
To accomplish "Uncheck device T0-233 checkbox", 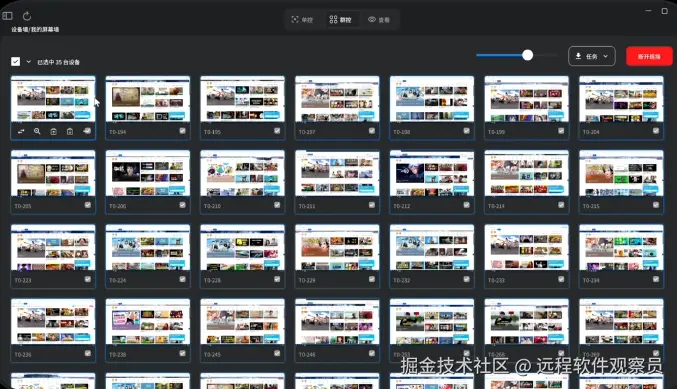I will tap(561, 279).
